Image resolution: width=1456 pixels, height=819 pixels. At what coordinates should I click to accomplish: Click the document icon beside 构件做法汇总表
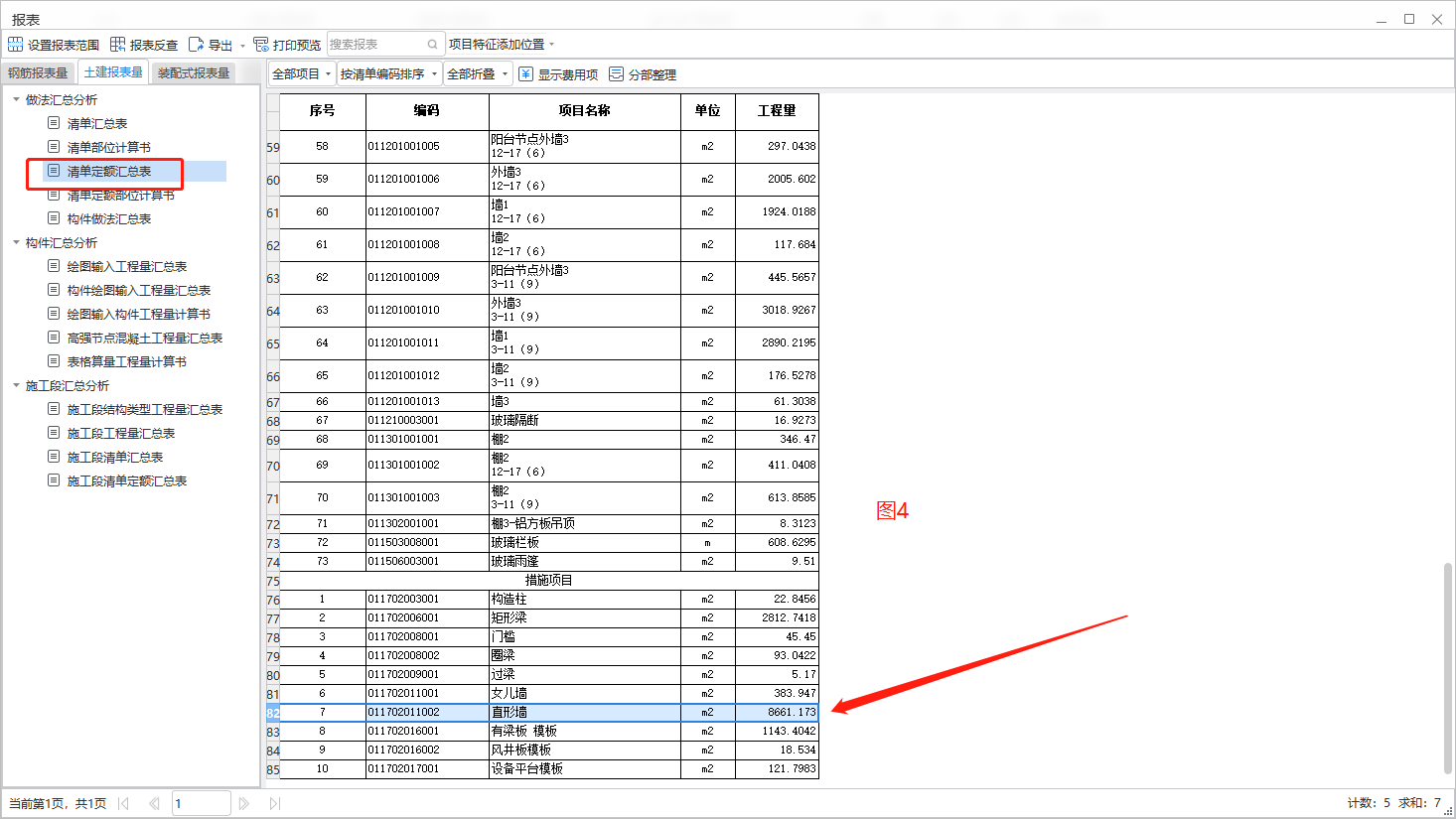[x=54, y=218]
